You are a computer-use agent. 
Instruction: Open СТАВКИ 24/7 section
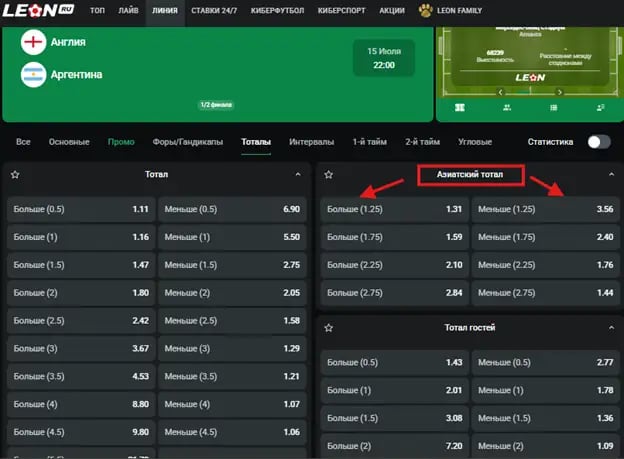[214, 10]
